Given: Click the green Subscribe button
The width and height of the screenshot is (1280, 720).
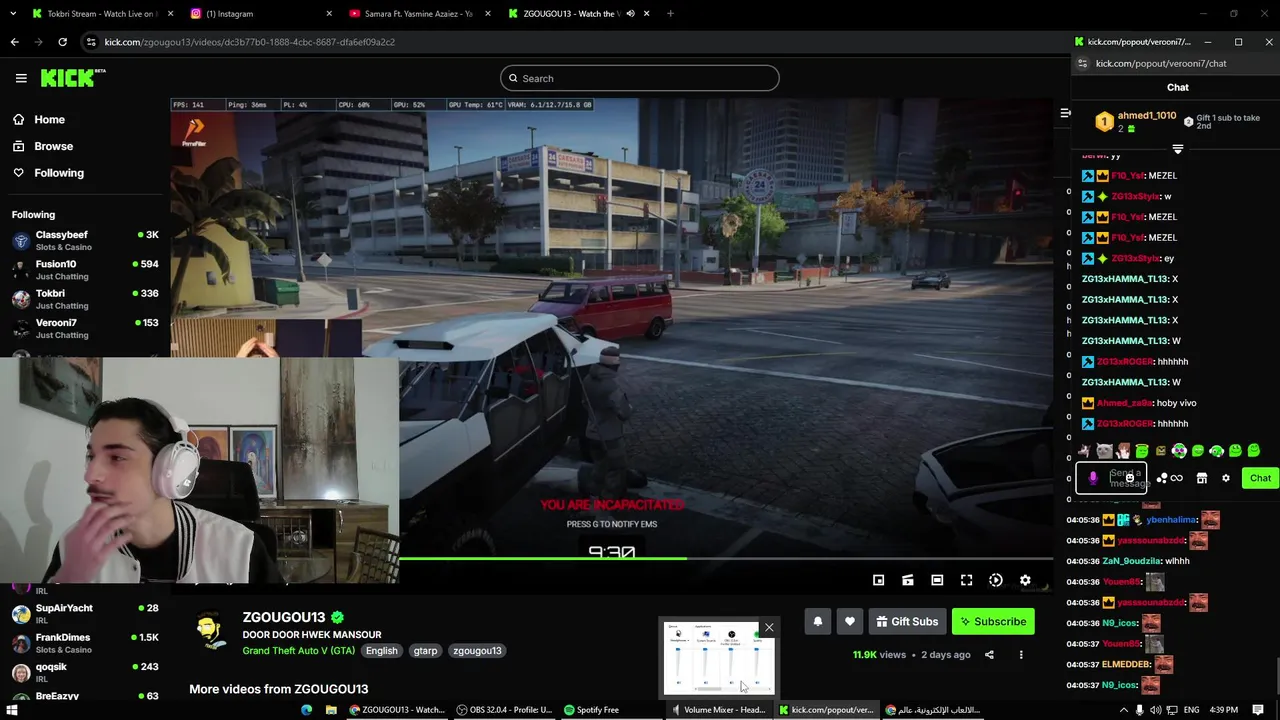Looking at the screenshot, I should click(993, 621).
